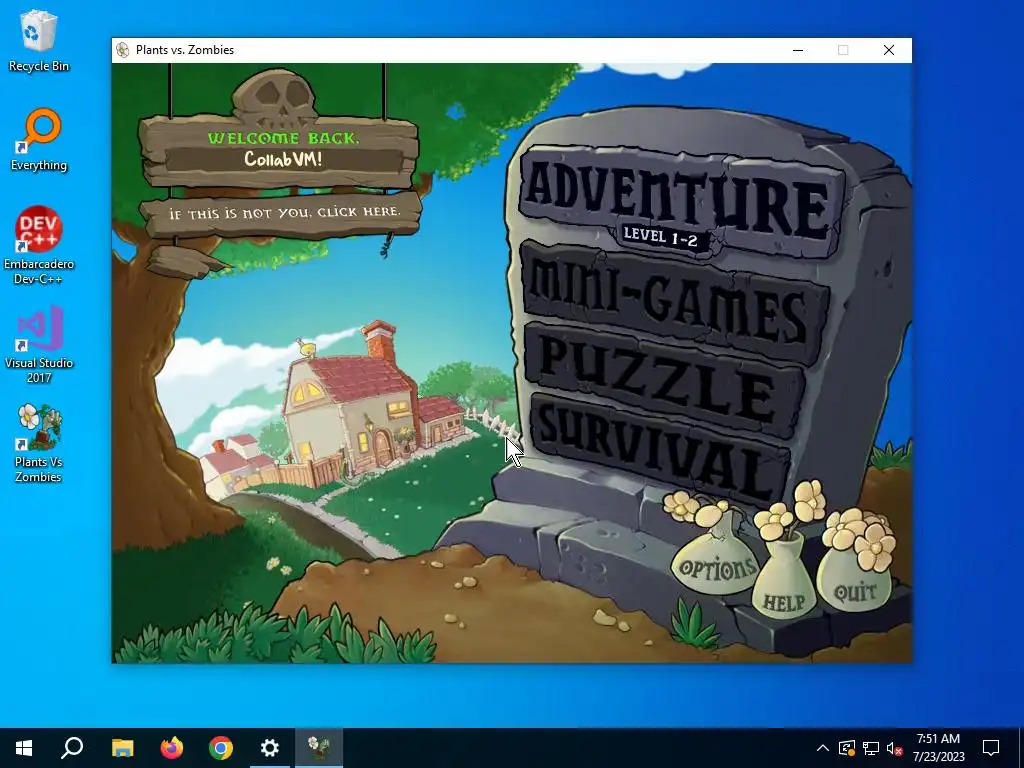
Task: Choose Survival mode on the tombstone
Action: pos(660,447)
